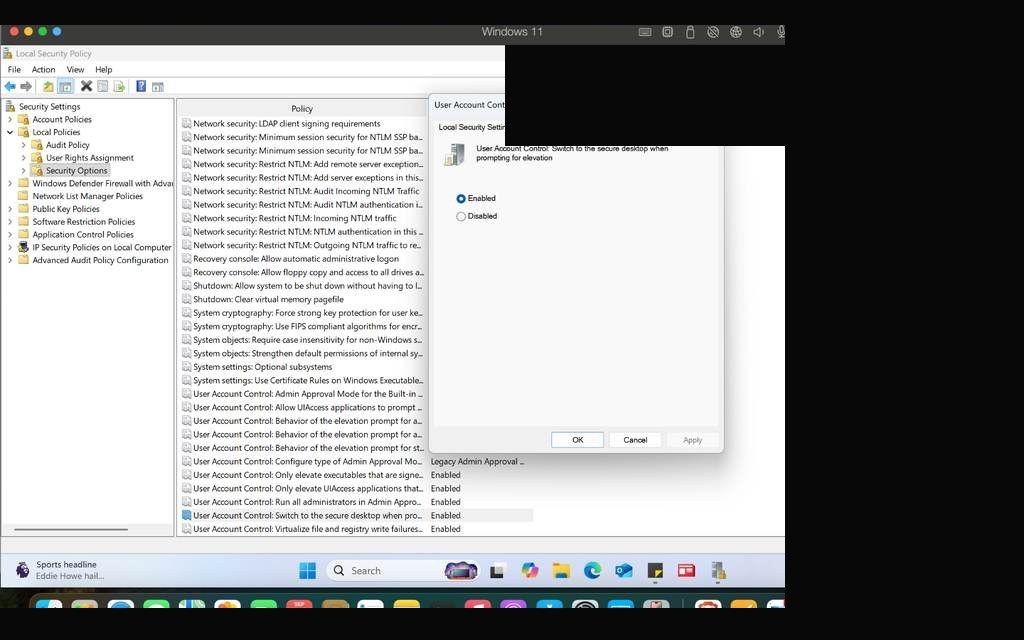Screen dimensions: 1024x640
Task: Open Outlook from the taskbar
Action: pyautogui.click(x=624, y=571)
